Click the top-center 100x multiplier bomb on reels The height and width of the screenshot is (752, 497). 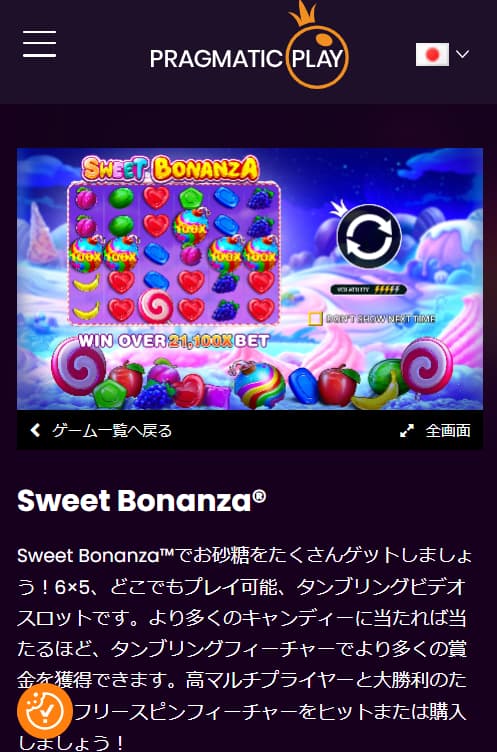[x=190, y=226]
